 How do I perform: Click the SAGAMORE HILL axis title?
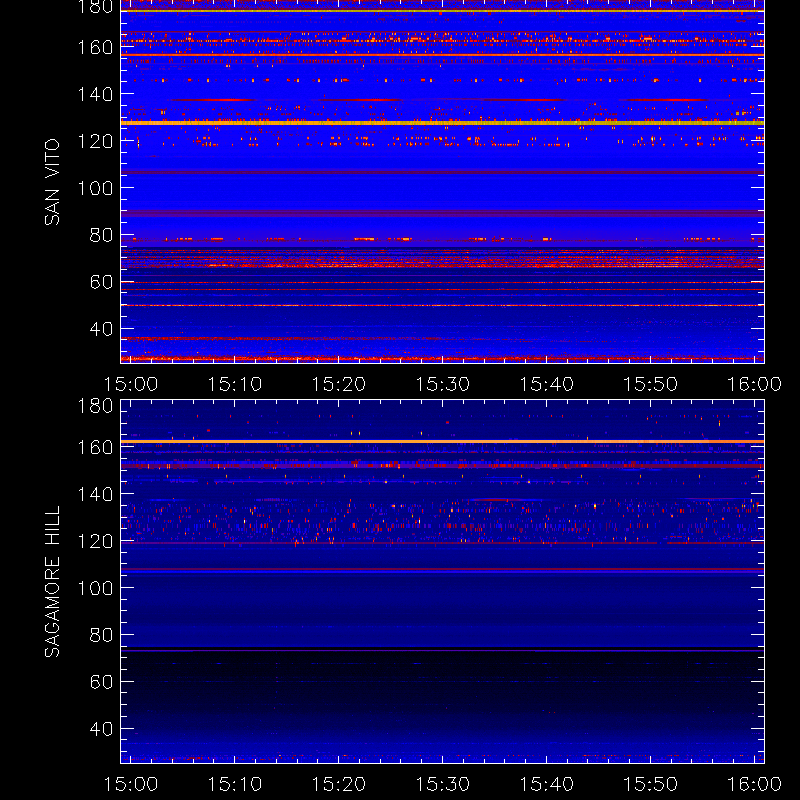coord(52,582)
